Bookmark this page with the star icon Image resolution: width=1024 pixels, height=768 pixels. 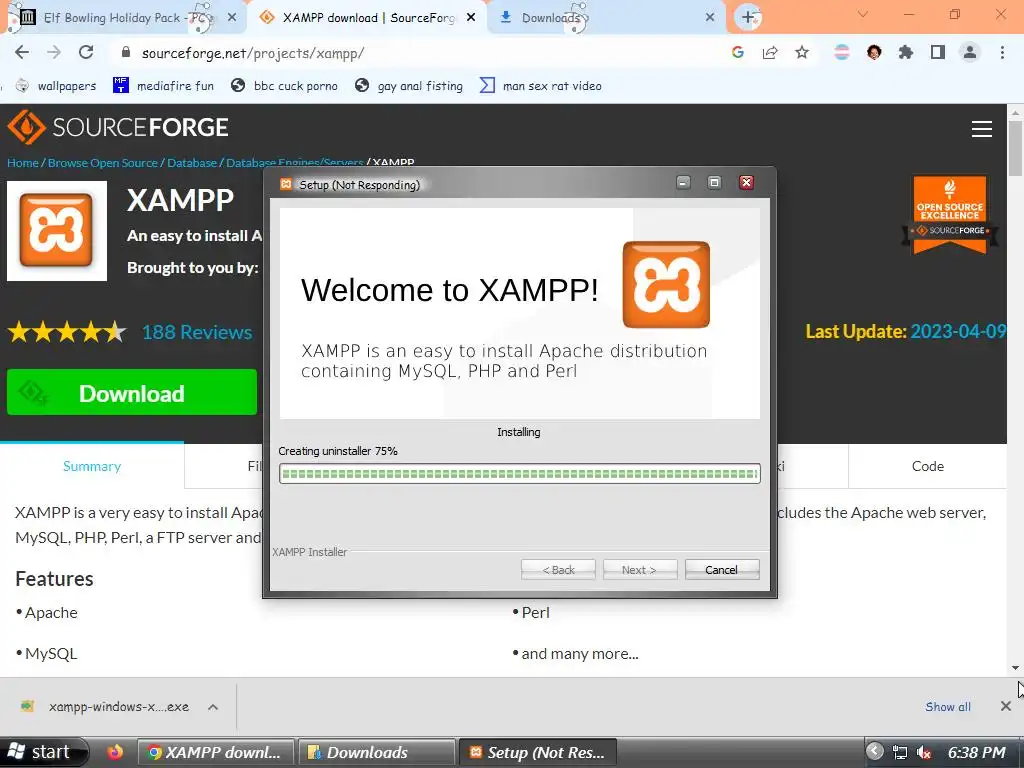pos(802,52)
